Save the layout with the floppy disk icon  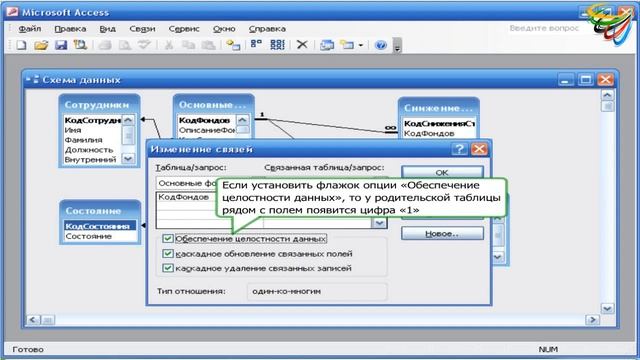[x=61, y=45]
